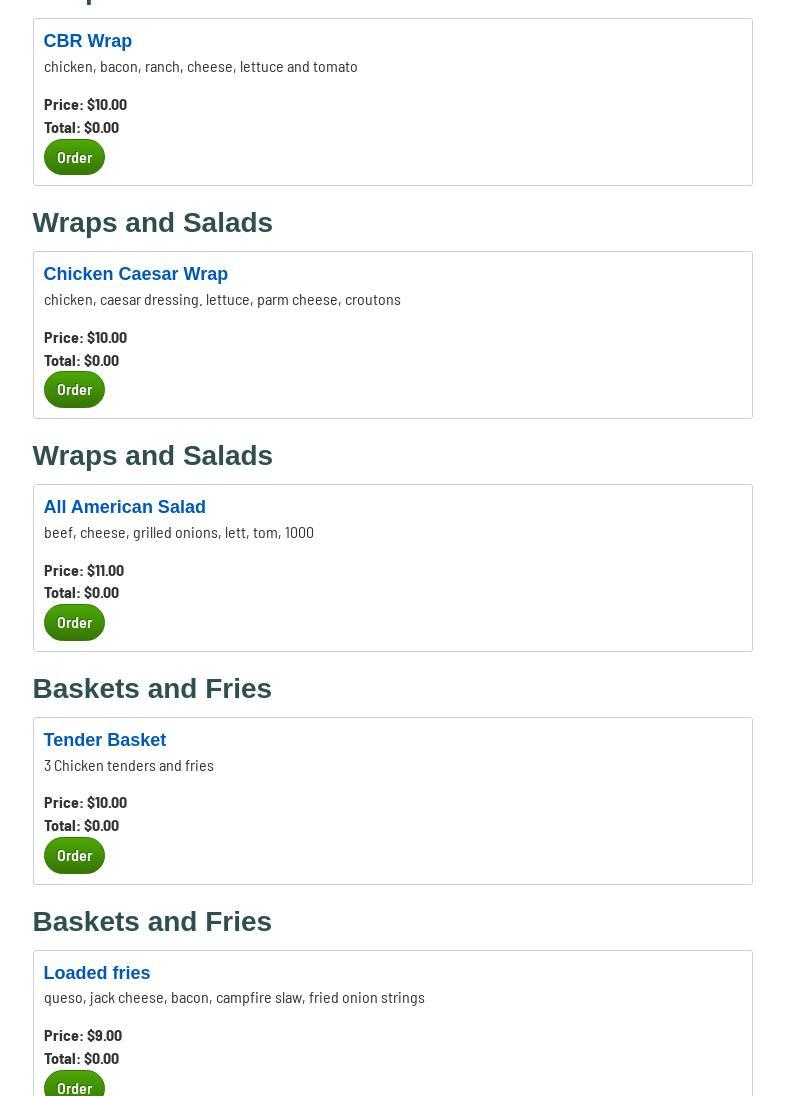Click the Chicken Caesar Wrap description text
785x1096 pixels.
click(222, 299)
